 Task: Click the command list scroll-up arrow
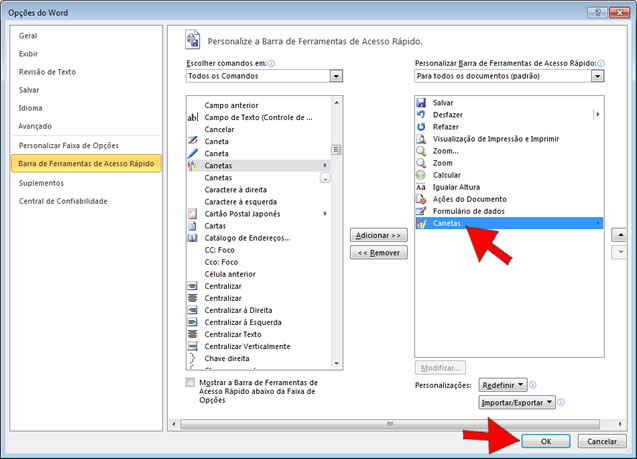click(x=336, y=102)
